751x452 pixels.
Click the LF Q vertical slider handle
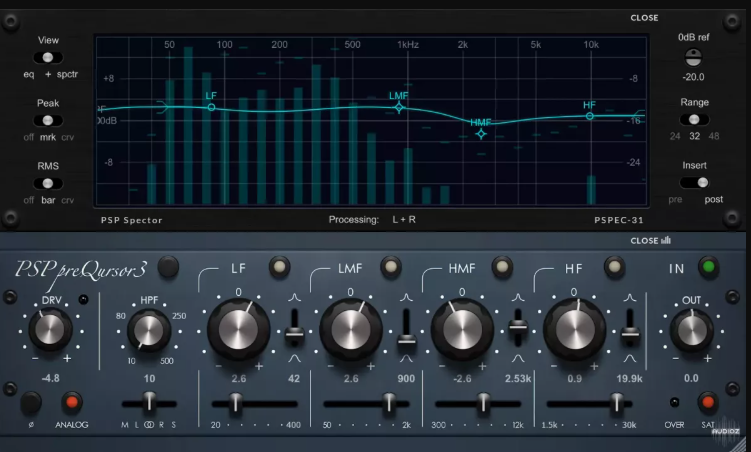click(x=295, y=333)
